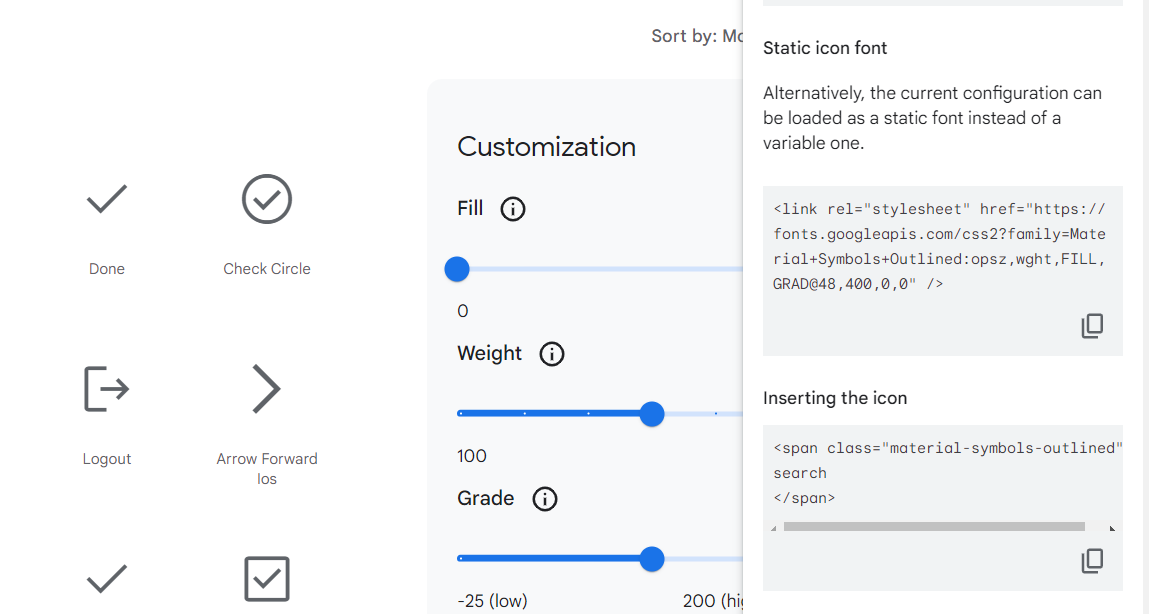Click the Weight slider handle
This screenshot has height=614, width=1149.
pyautogui.click(x=652, y=413)
